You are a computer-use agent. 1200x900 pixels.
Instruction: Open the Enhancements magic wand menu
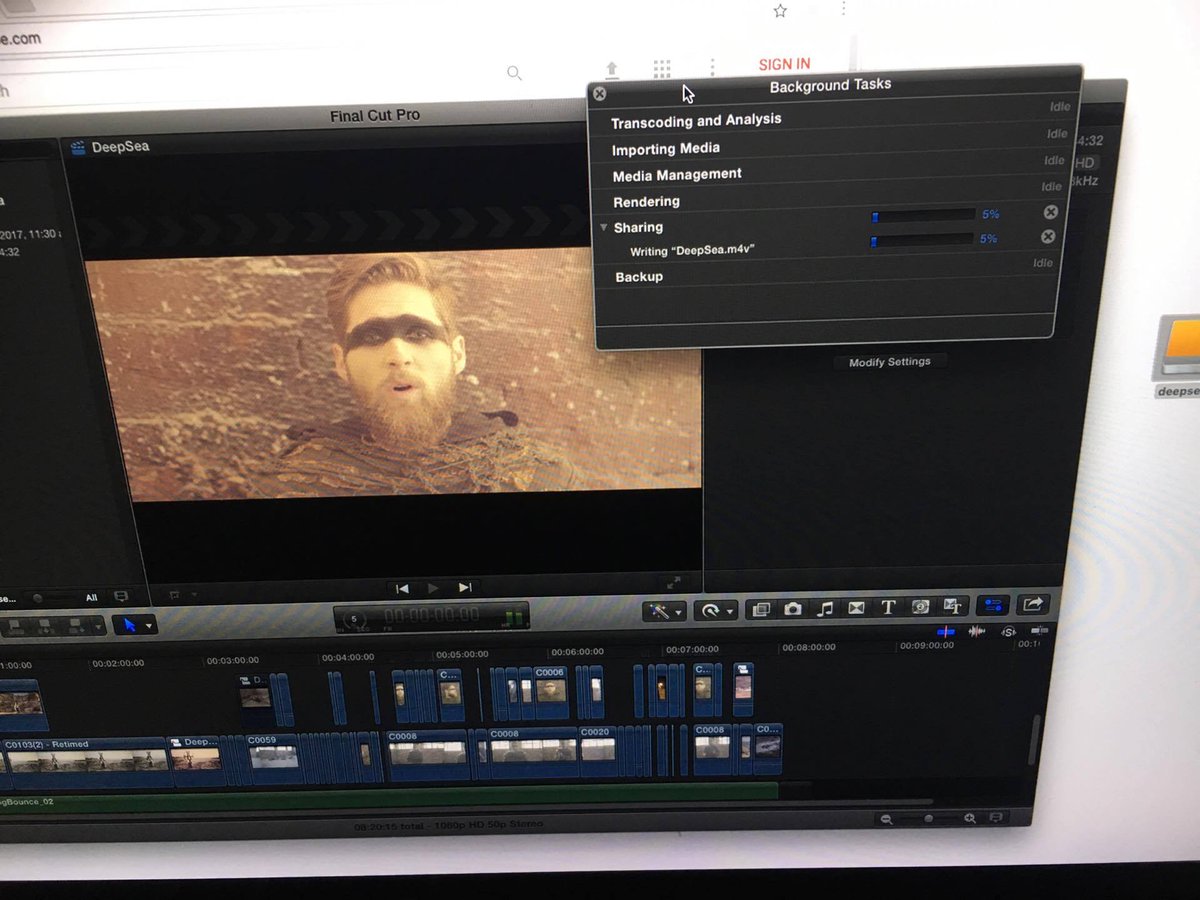(663, 610)
